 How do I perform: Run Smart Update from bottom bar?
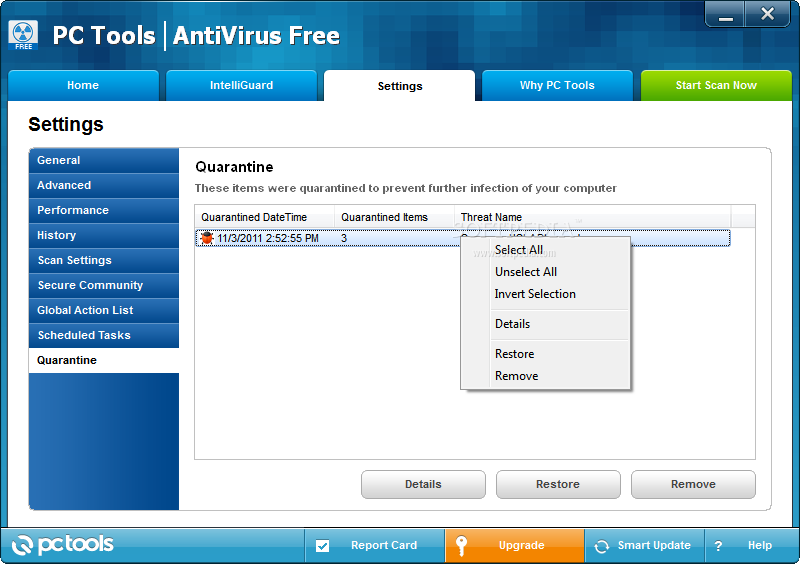(x=644, y=546)
